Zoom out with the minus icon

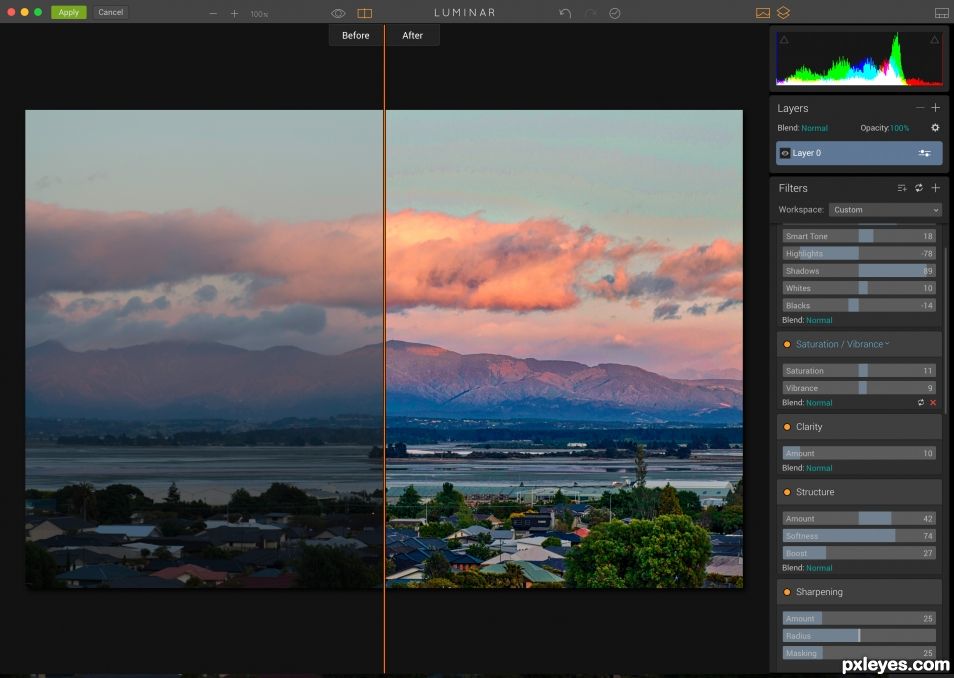[213, 13]
